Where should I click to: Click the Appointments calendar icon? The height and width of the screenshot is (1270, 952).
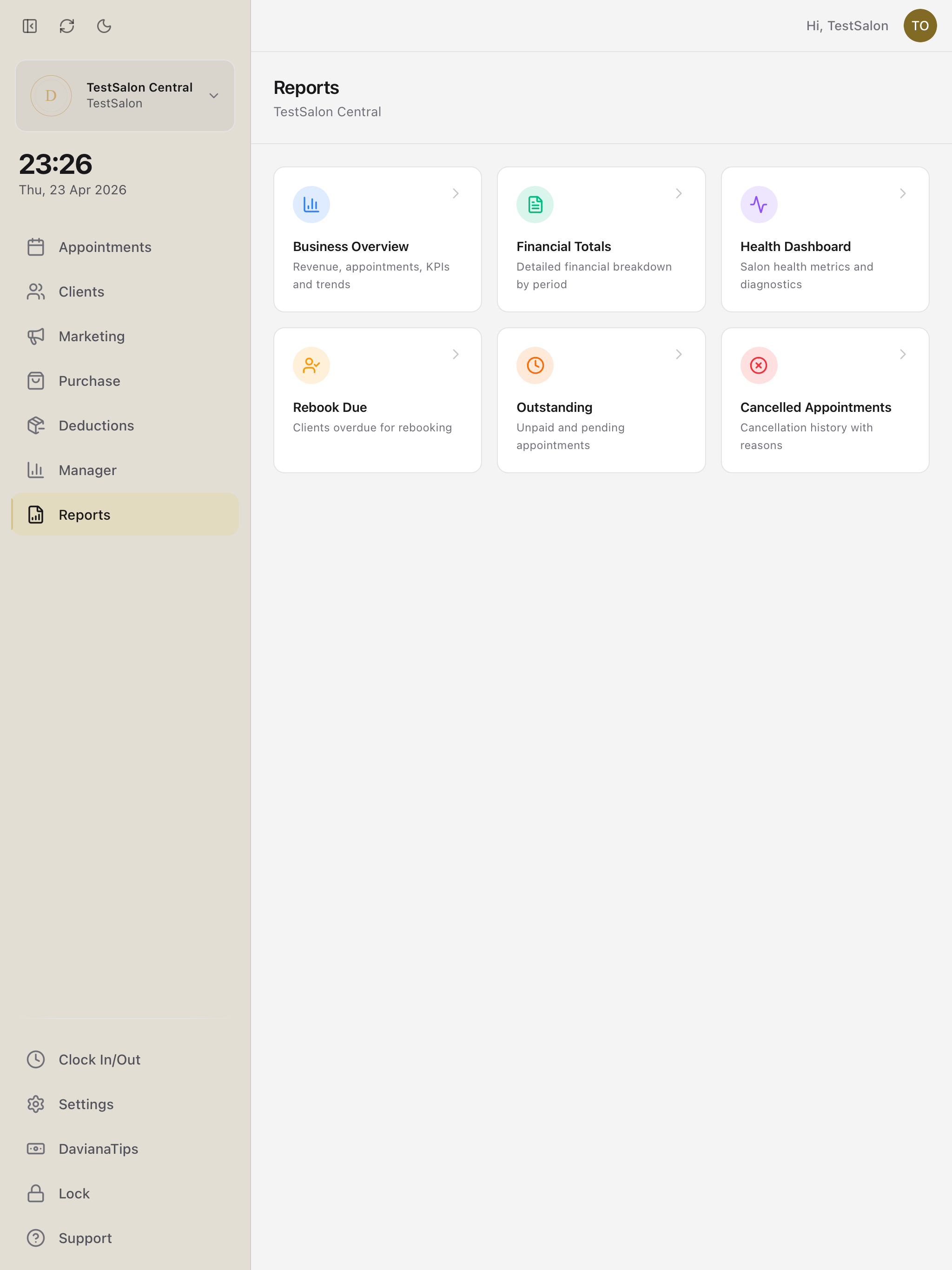[x=36, y=247]
